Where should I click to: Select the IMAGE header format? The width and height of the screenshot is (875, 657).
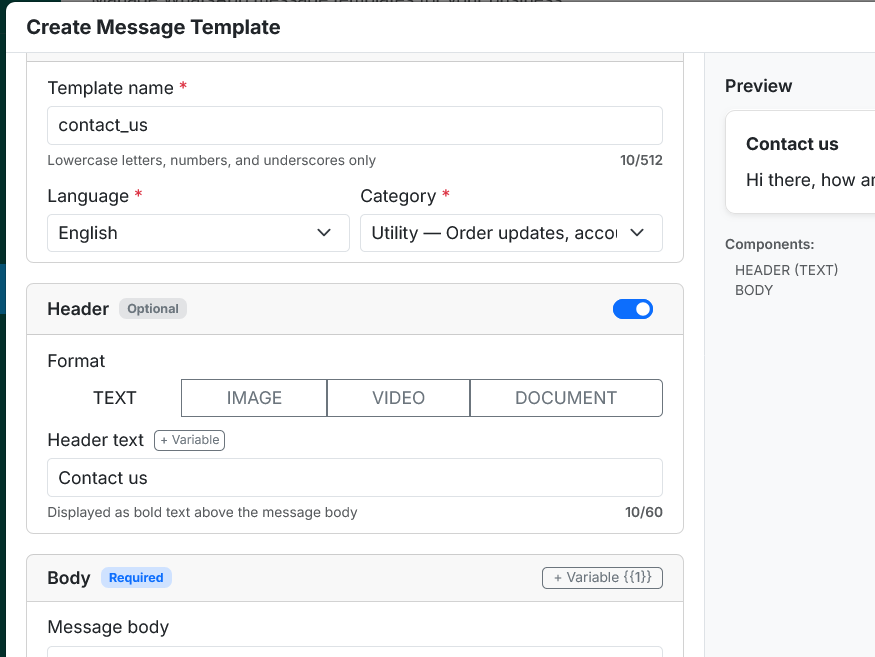pyautogui.click(x=253, y=397)
